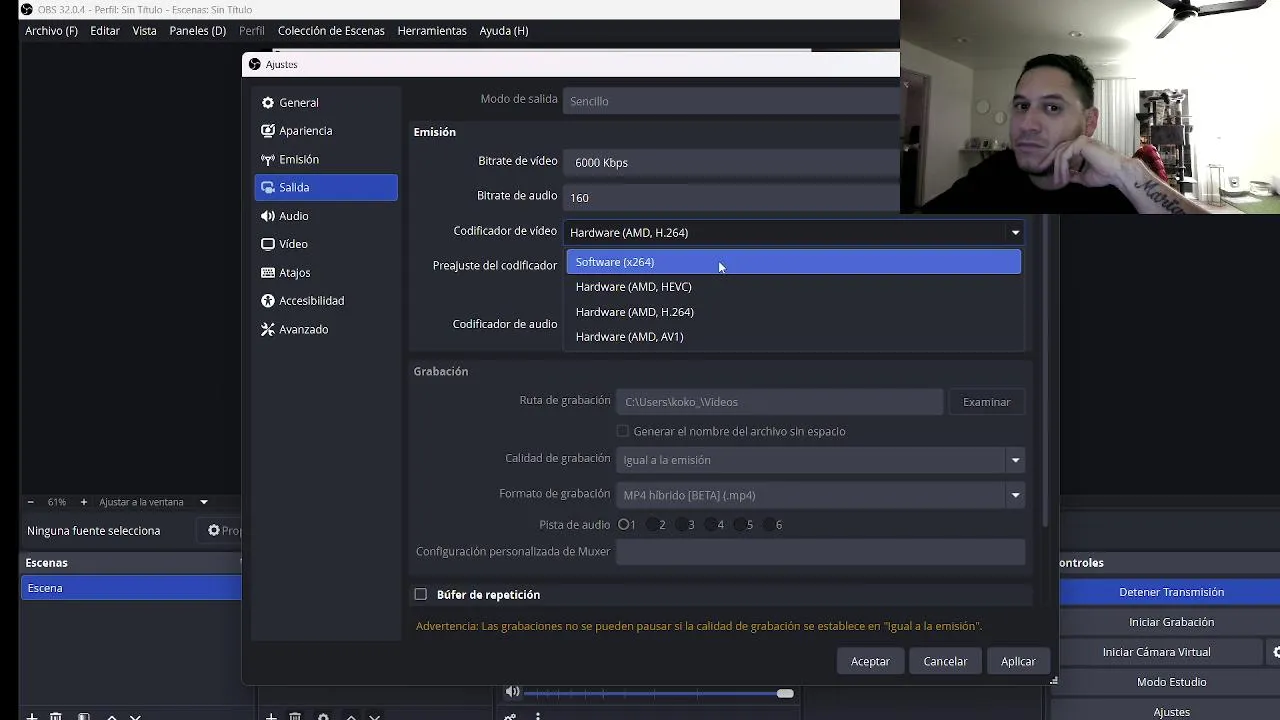Viewport: 1280px width, 720px height.
Task: Open the Vista menu
Action: pos(145,31)
